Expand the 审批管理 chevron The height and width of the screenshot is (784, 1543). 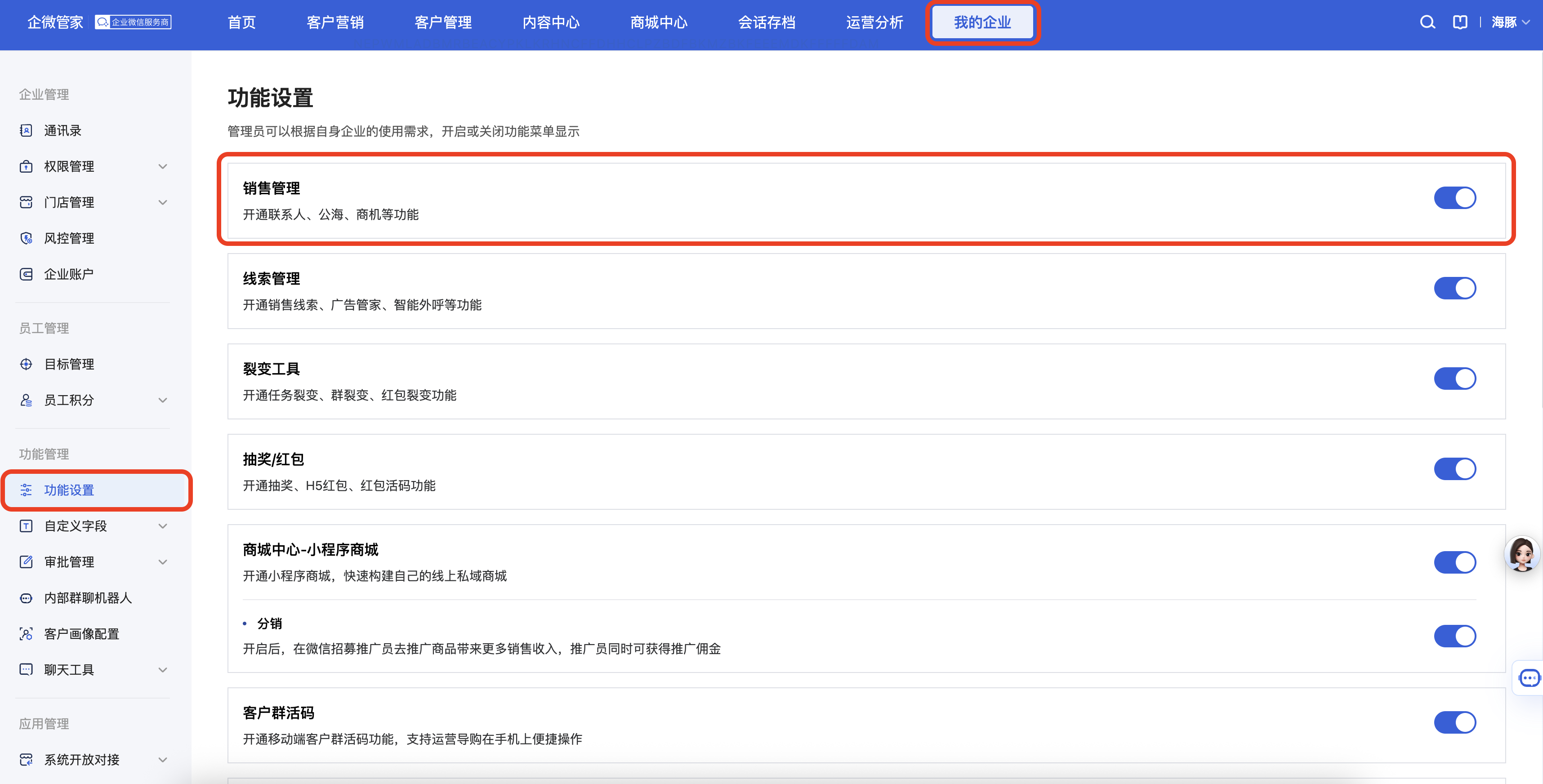click(162, 562)
